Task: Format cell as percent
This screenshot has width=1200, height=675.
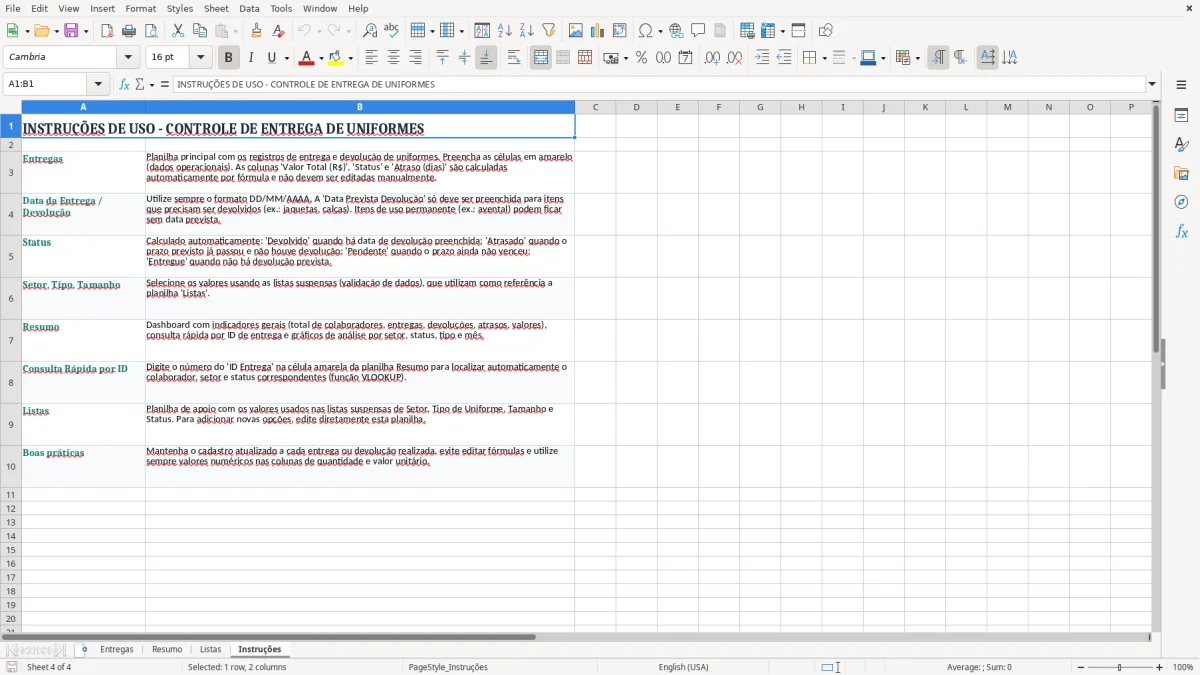Action: point(642,58)
